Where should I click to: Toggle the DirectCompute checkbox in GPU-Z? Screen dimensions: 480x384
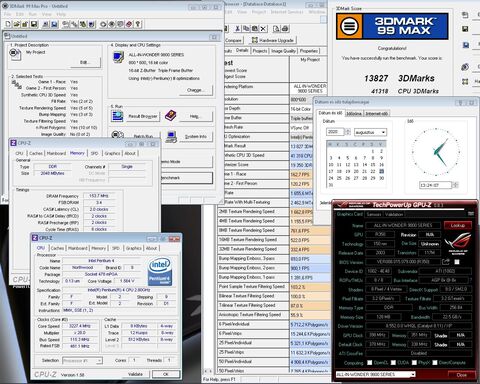pyautogui.click(x=435, y=362)
